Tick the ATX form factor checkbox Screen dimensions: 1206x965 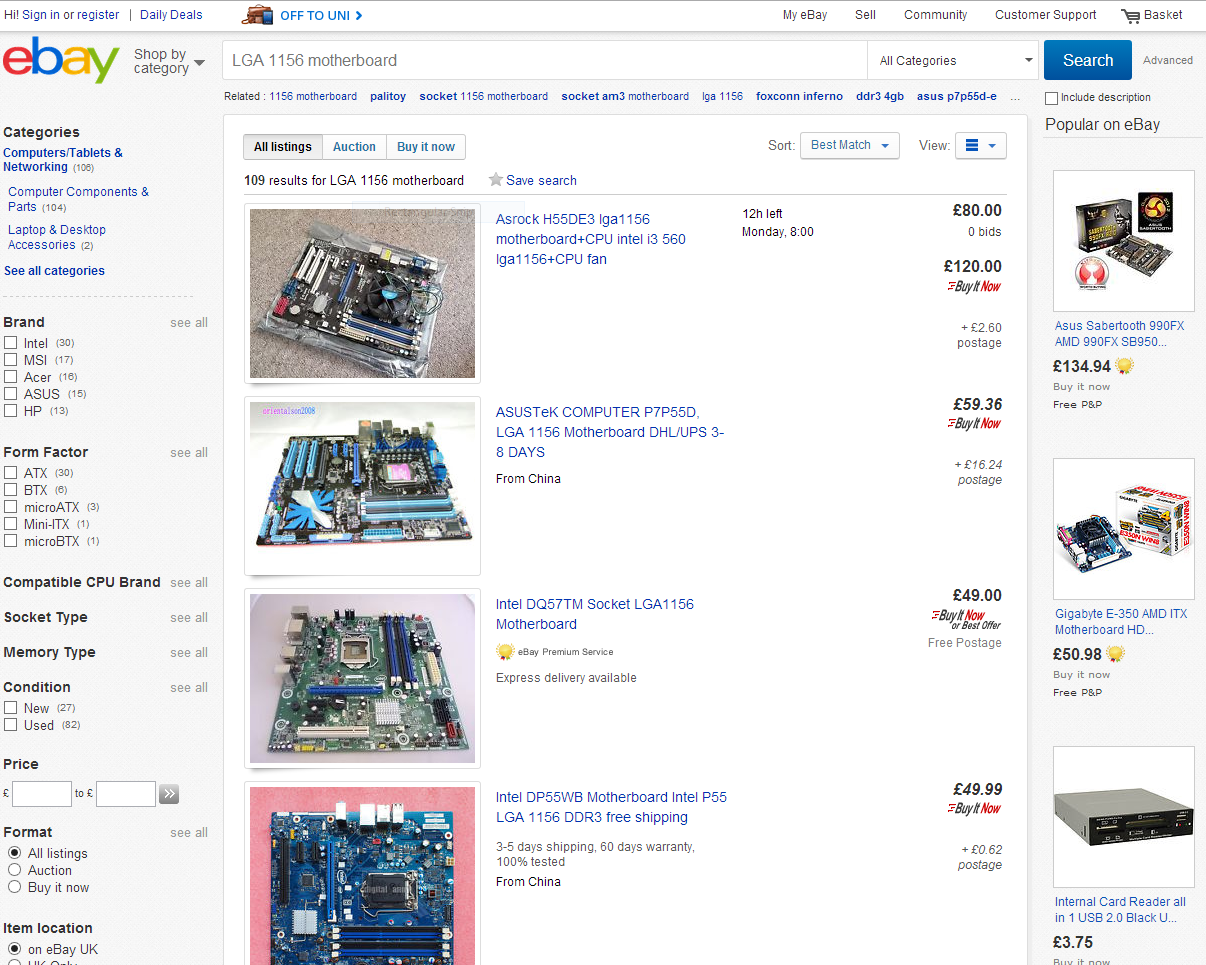[x=10, y=473]
